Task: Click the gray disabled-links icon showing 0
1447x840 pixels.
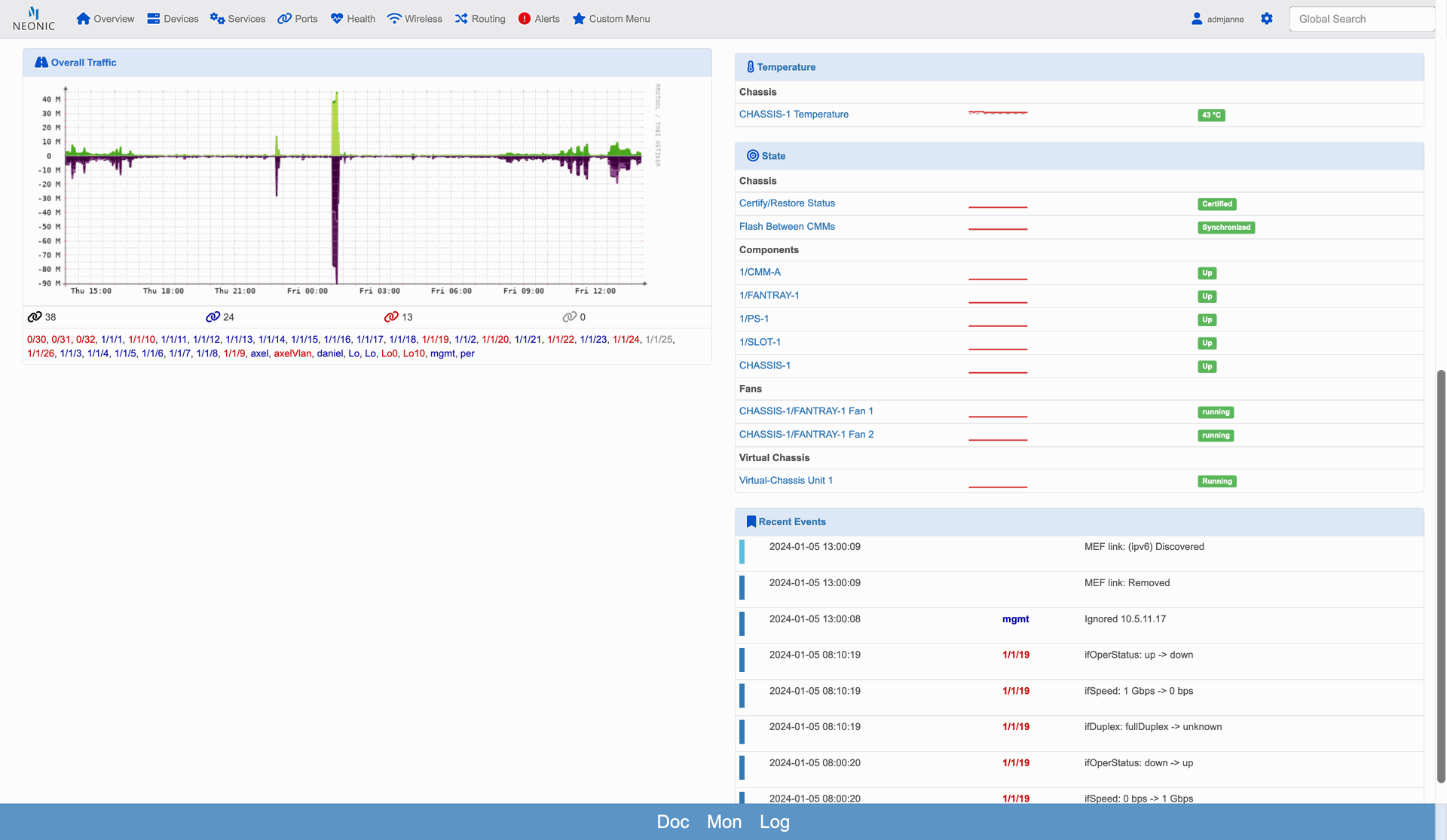Action: tap(570, 317)
